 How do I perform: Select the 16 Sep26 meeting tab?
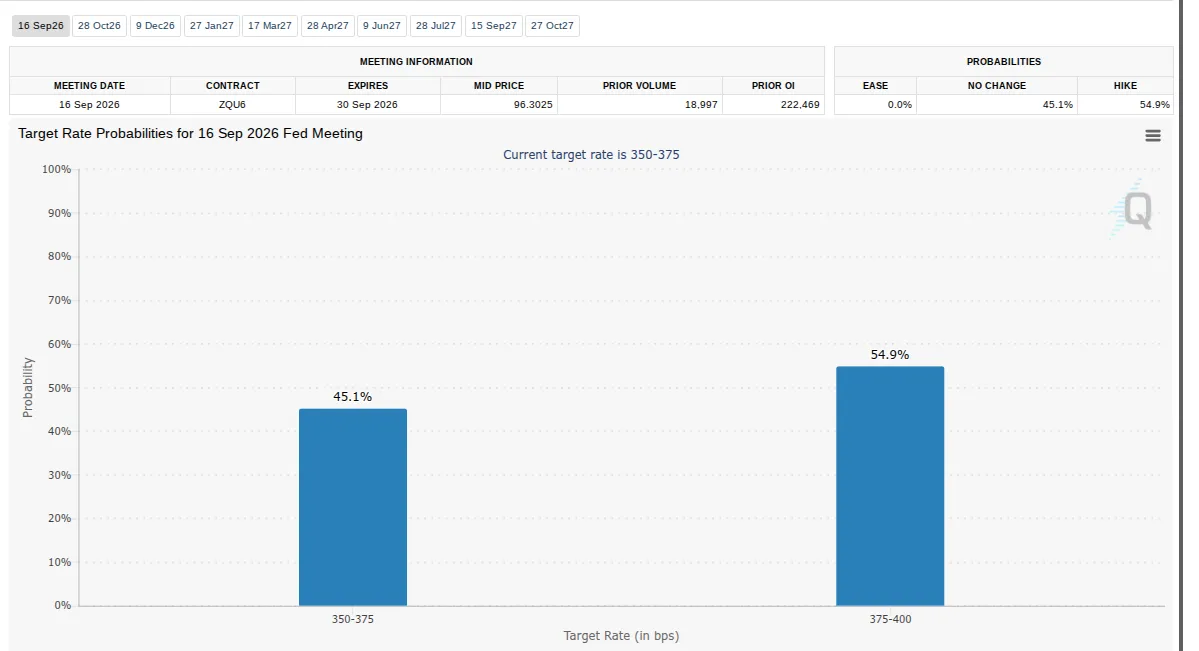click(41, 26)
